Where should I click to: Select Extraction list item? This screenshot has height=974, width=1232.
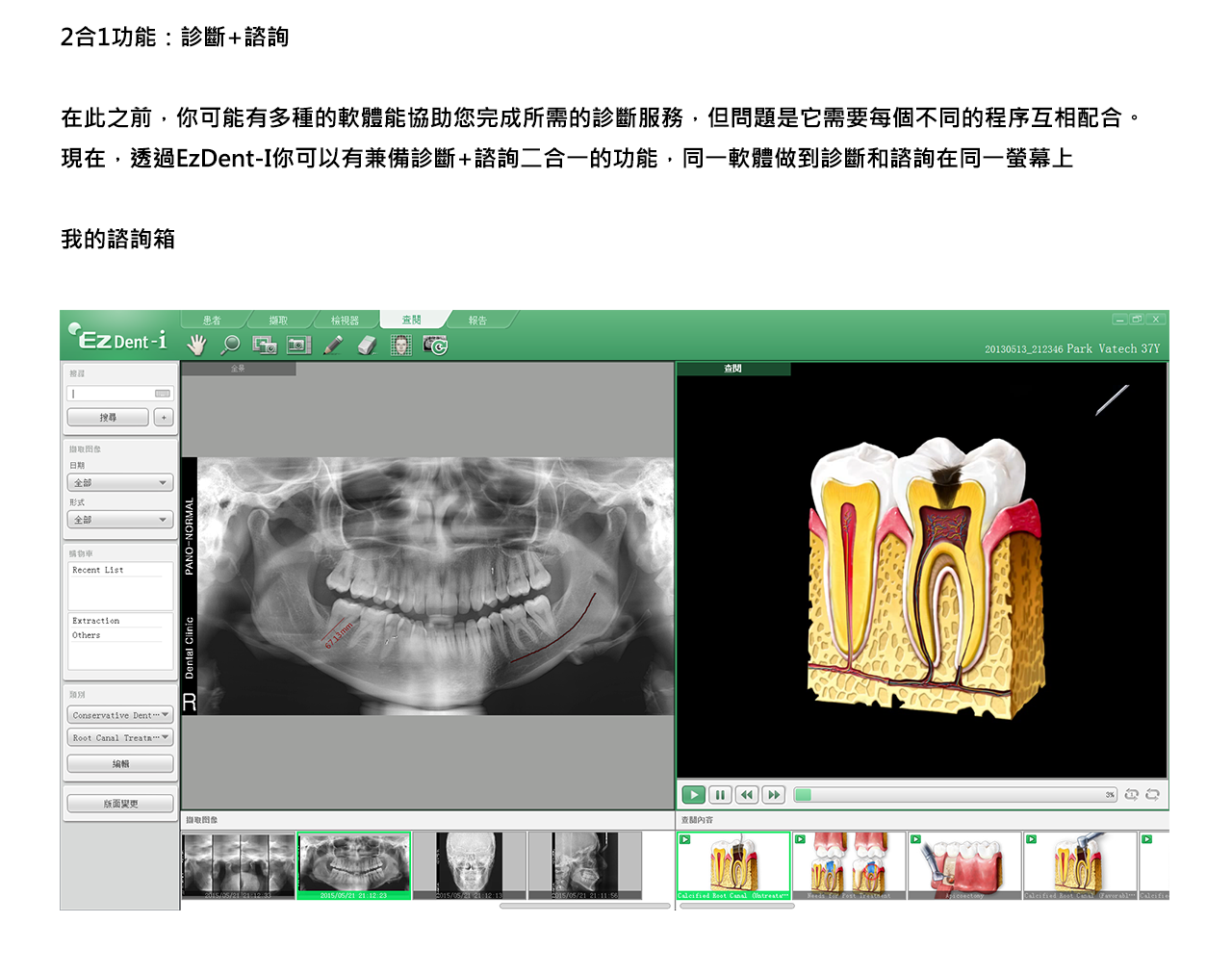(96, 621)
